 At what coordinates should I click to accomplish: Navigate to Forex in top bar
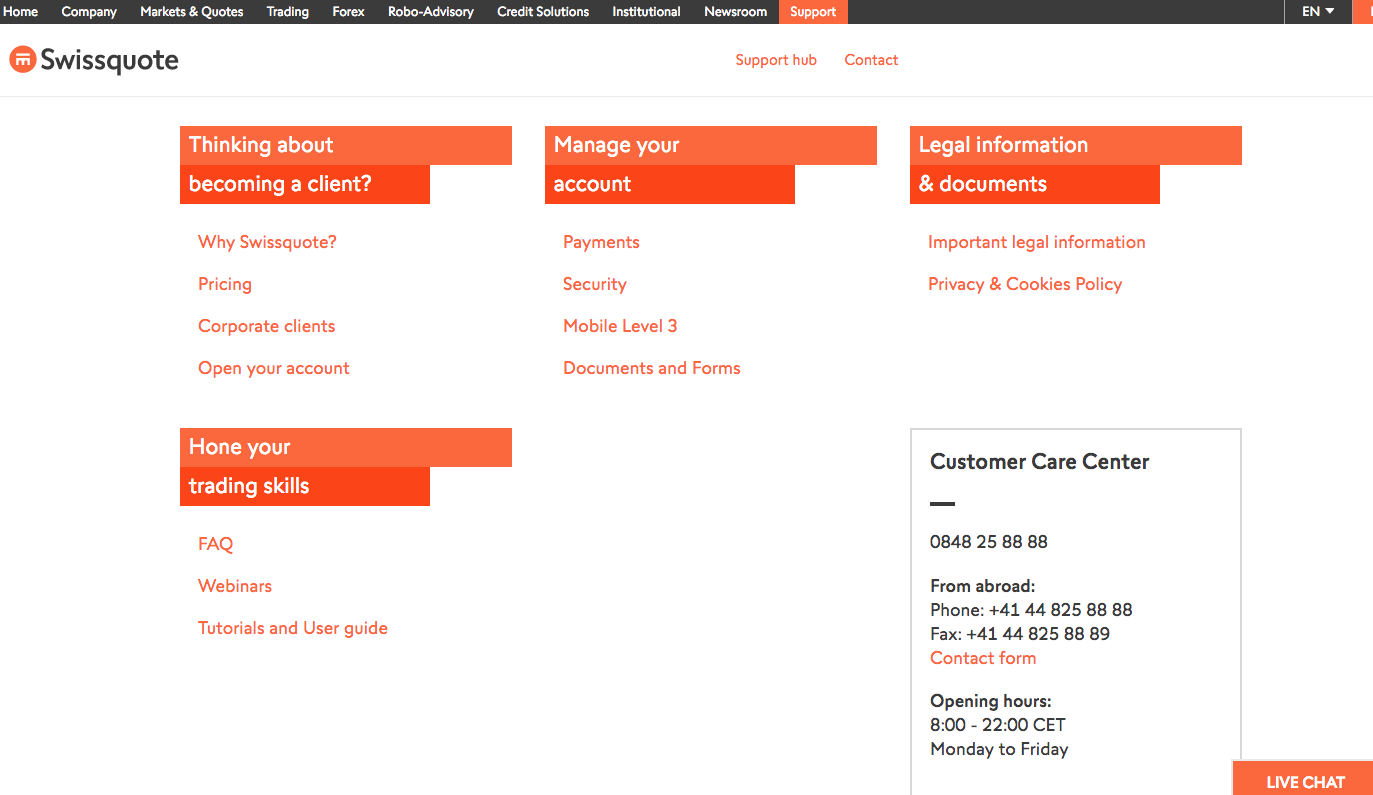(348, 12)
